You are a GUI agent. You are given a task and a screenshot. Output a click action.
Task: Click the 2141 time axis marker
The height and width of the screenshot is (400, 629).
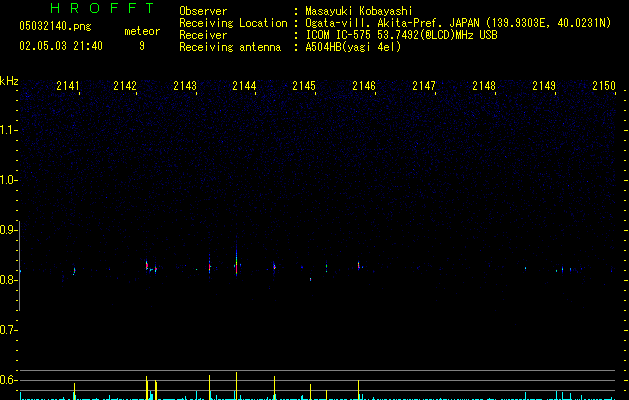pyautogui.click(x=68, y=85)
